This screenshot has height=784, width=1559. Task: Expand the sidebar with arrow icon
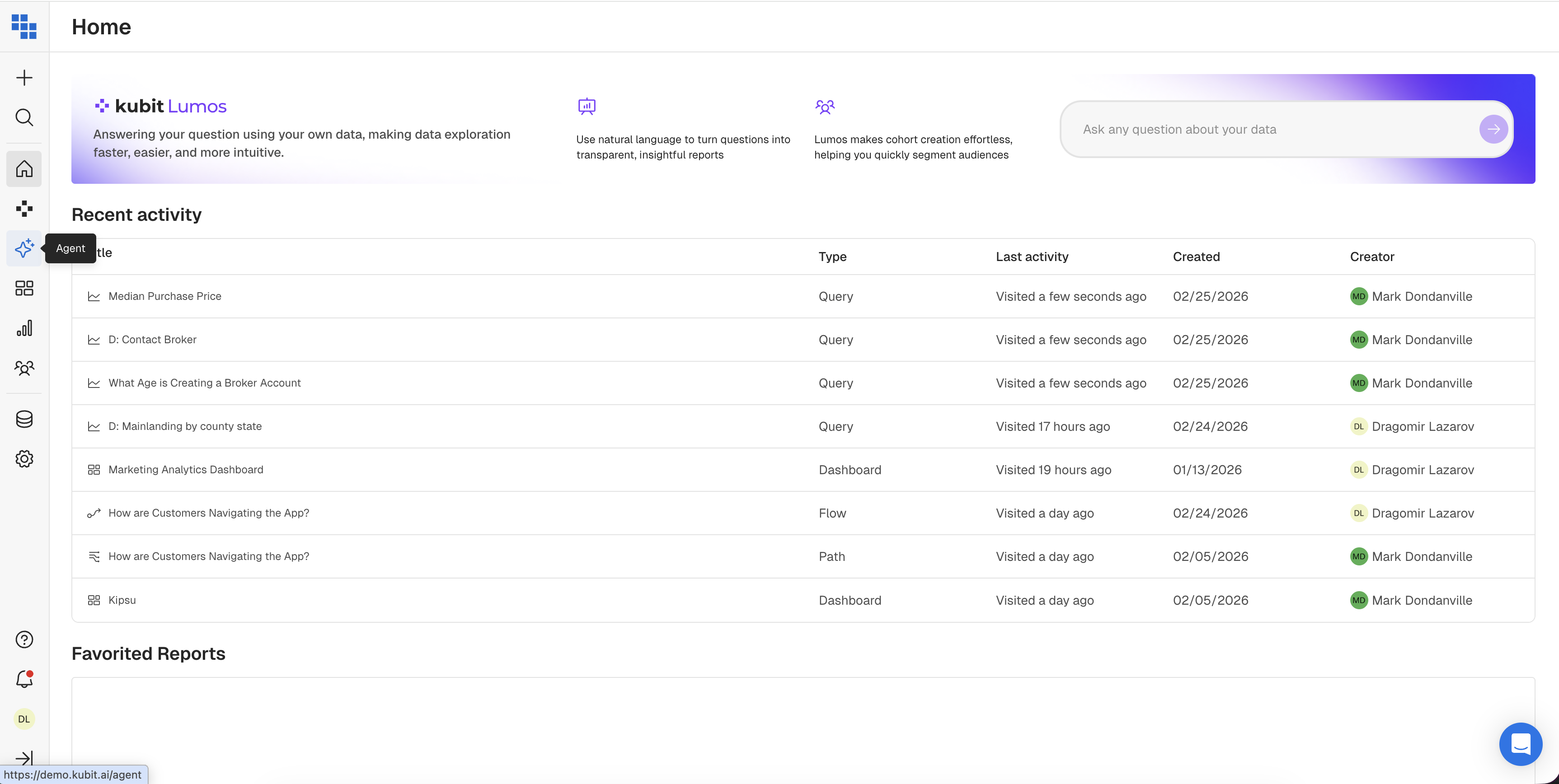[24, 758]
